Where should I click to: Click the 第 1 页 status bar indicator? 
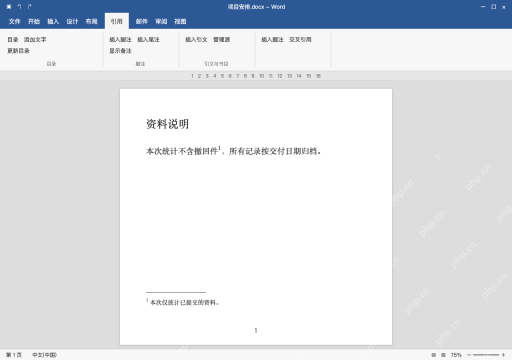point(14,355)
